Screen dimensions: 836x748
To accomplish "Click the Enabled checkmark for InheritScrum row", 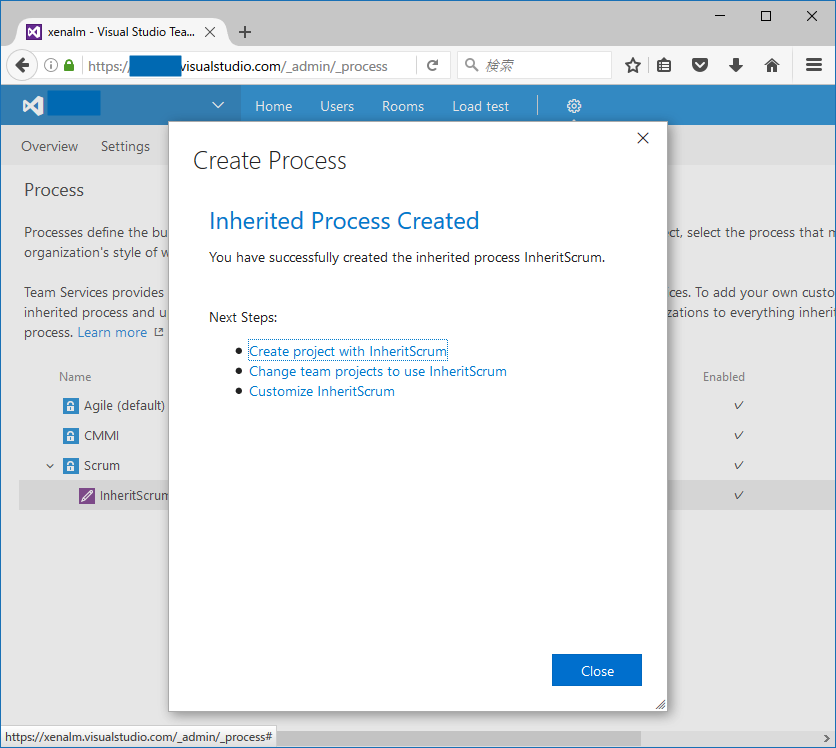I will point(738,495).
